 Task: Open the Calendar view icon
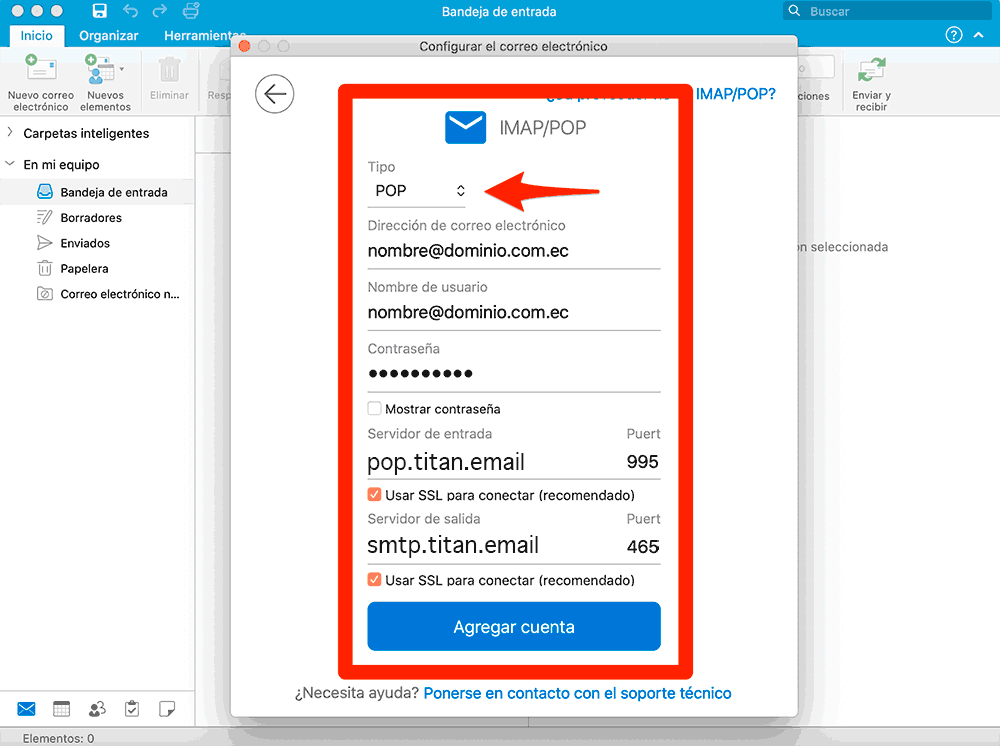click(x=61, y=708)
